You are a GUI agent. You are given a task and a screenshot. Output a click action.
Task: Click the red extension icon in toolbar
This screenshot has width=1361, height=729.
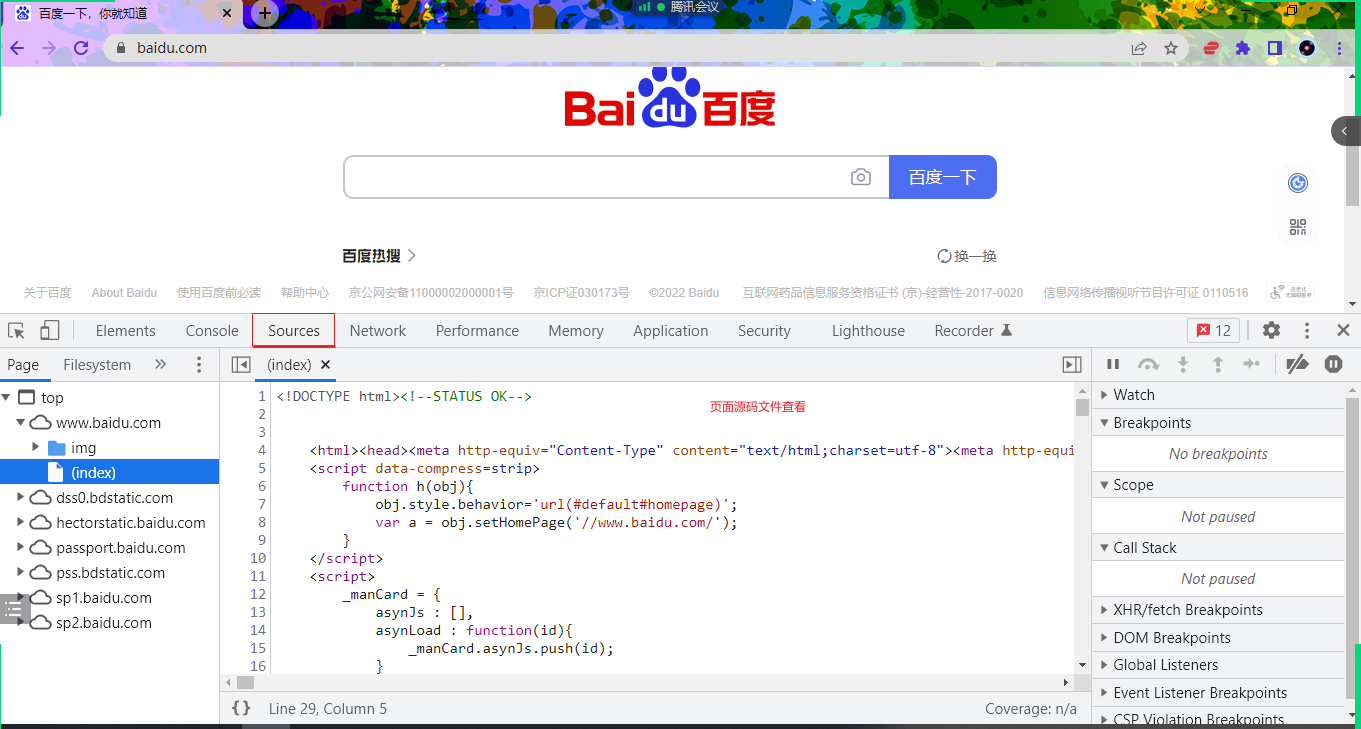tap(1211, 48)
